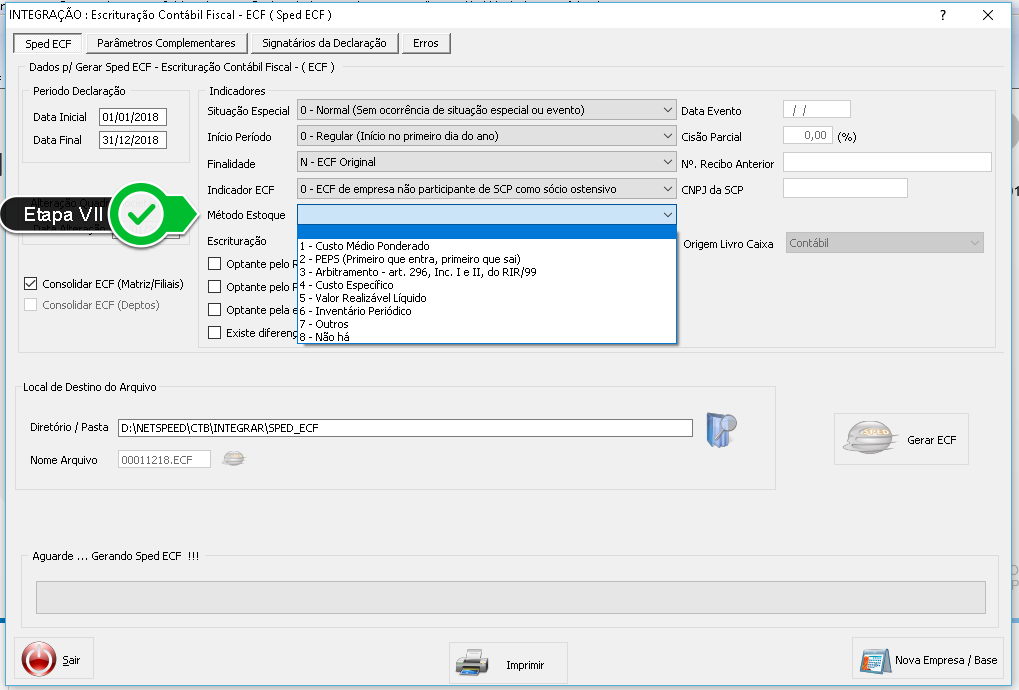Click the Diretório / Pasta input field
Viewport: 1019px width, 690px height.
(404, 428)
